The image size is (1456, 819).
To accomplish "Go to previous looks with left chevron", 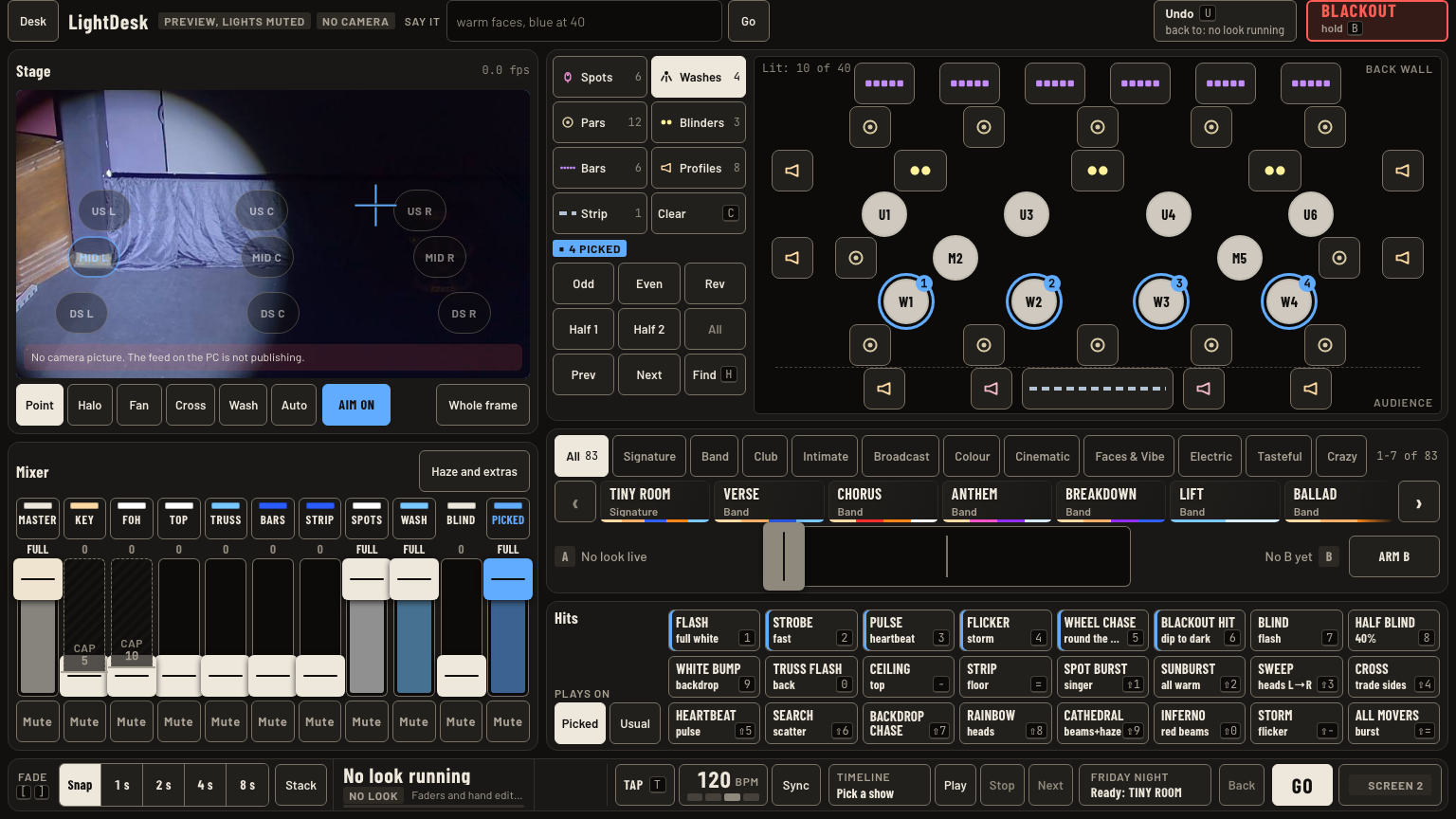I will pos(575,504).
